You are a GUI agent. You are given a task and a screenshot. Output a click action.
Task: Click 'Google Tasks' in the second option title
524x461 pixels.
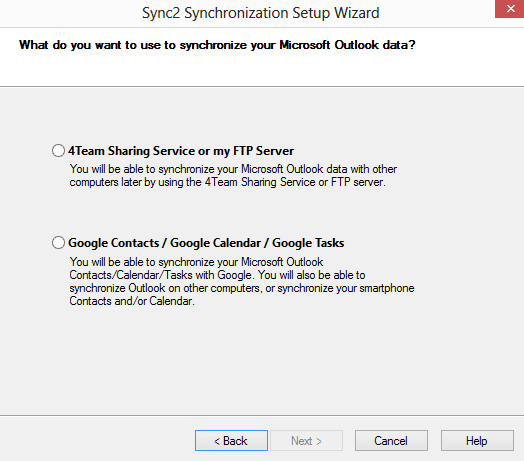pyautogui.click(x=308, y=243)
